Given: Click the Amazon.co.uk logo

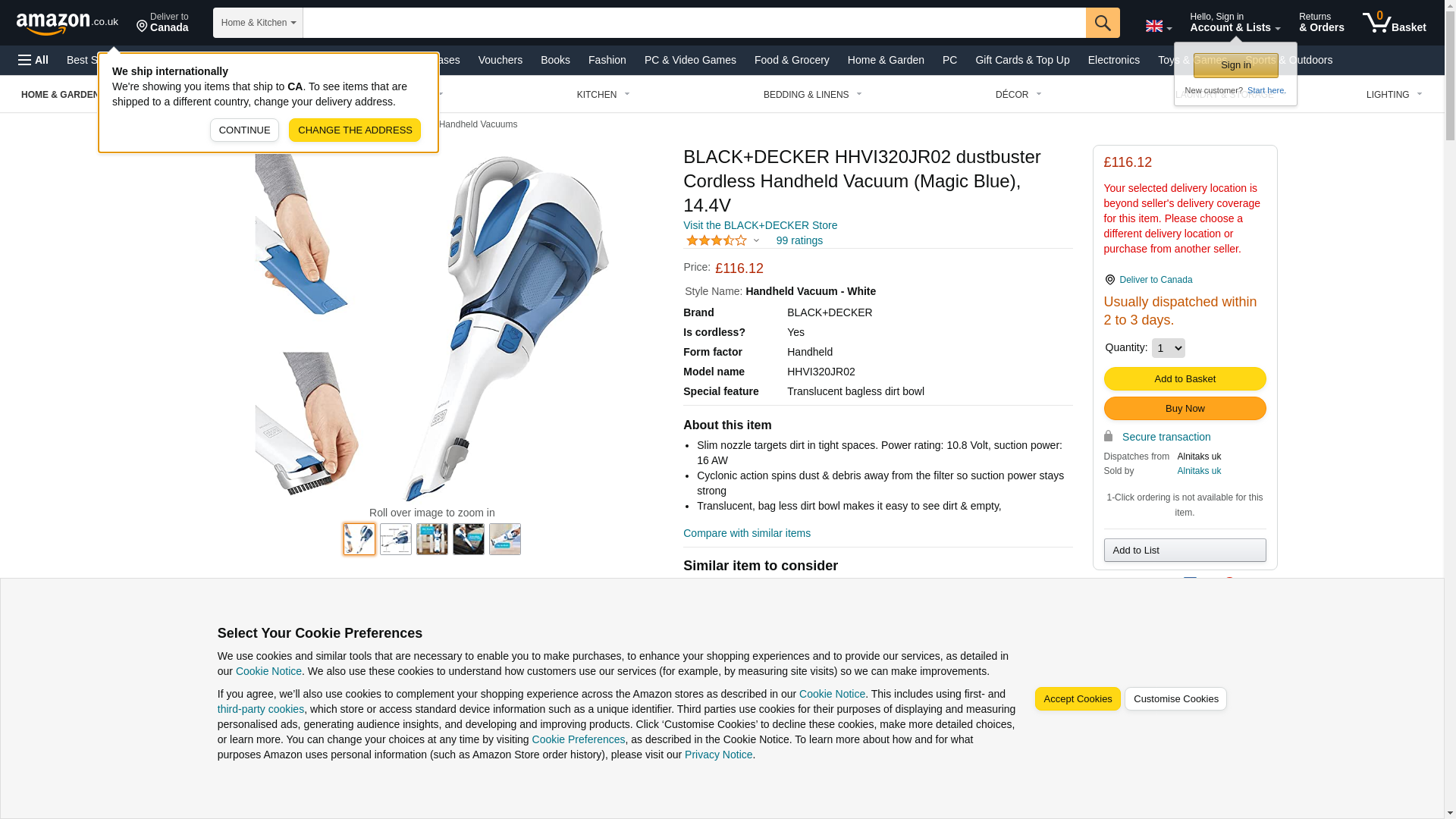Looking at the screenshot, I should click(67, 23).
